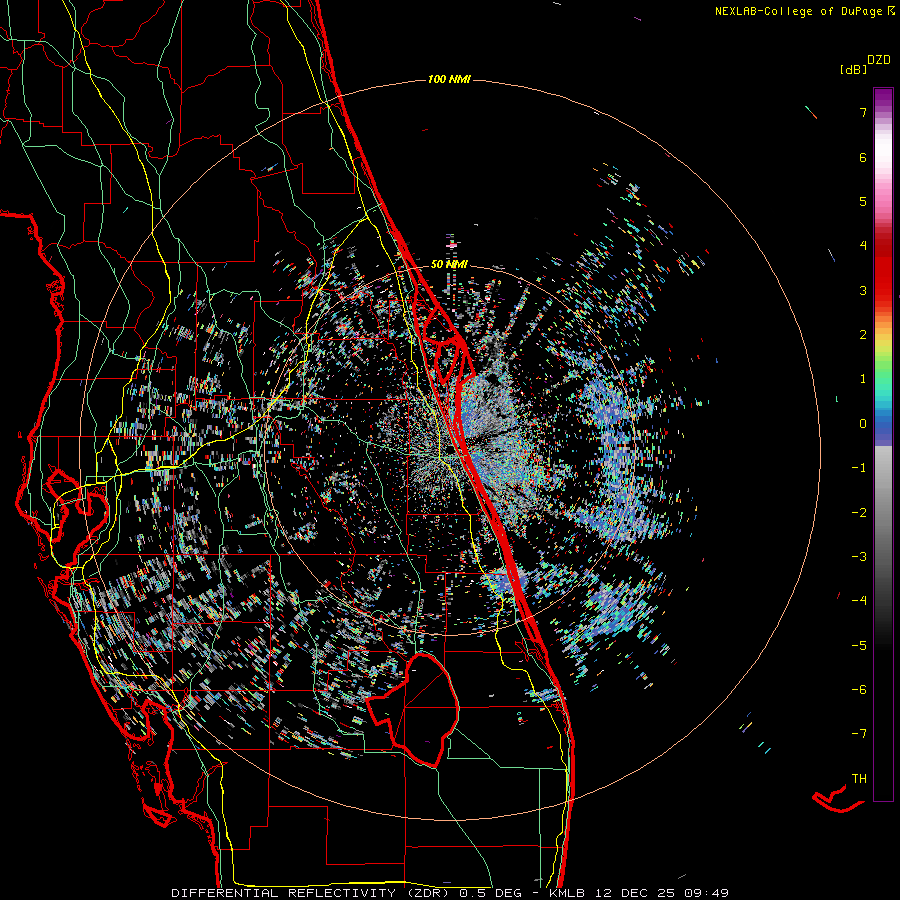Click the -6 dB scale label
Screen dimensions: 900x900
(859, 689)
